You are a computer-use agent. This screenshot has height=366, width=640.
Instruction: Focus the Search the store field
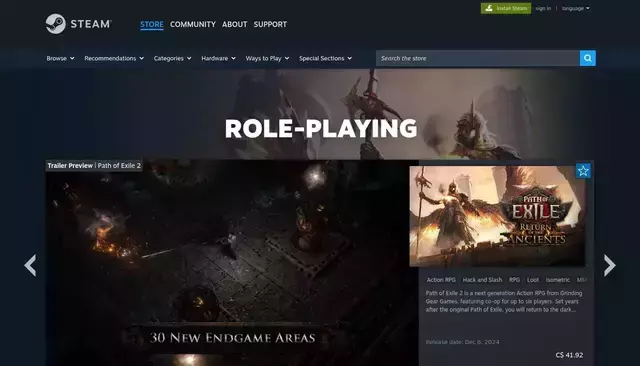(x=478, y=58)
